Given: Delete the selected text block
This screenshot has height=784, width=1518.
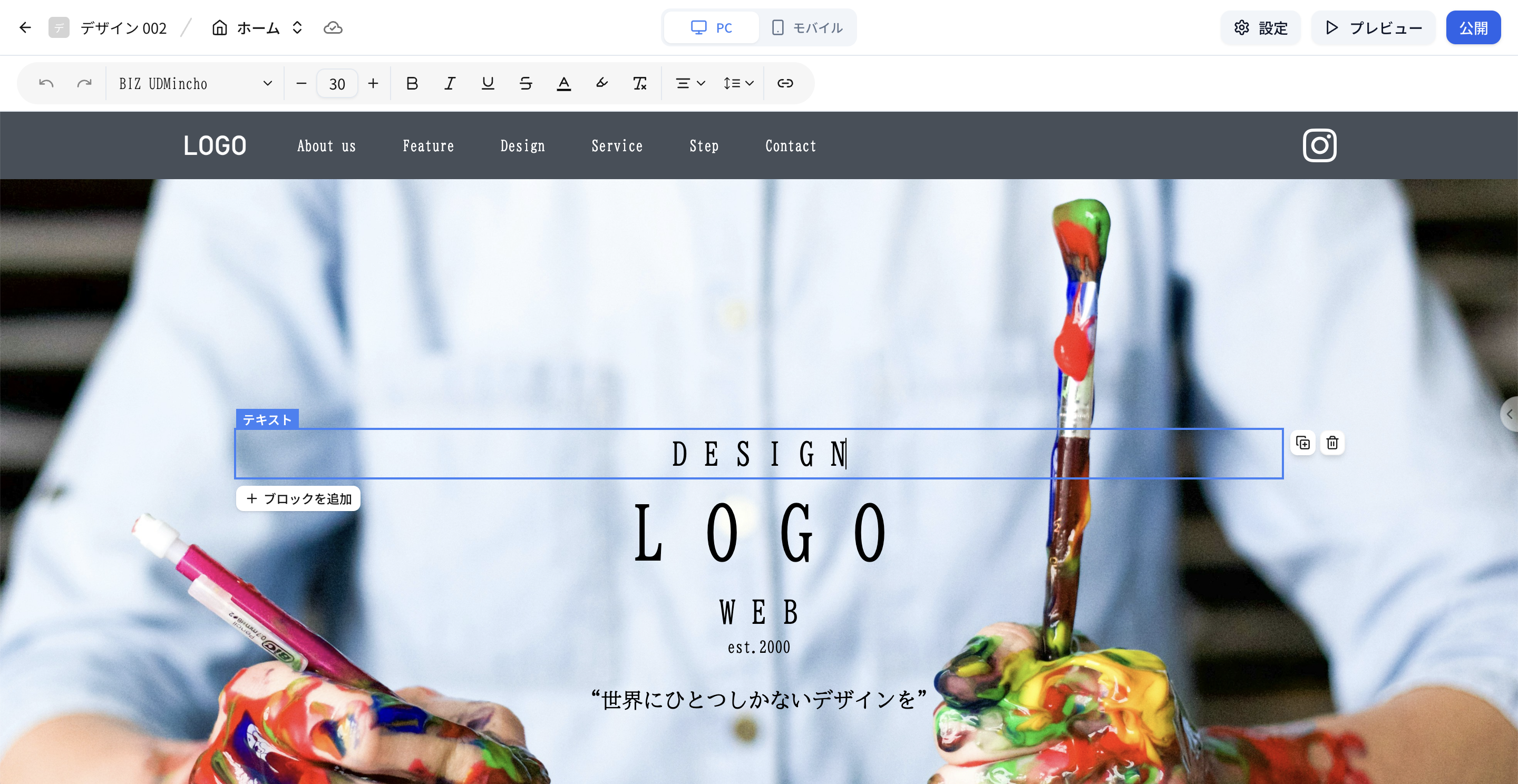Looking at the screenshot, I should [x=1332, y=443].
